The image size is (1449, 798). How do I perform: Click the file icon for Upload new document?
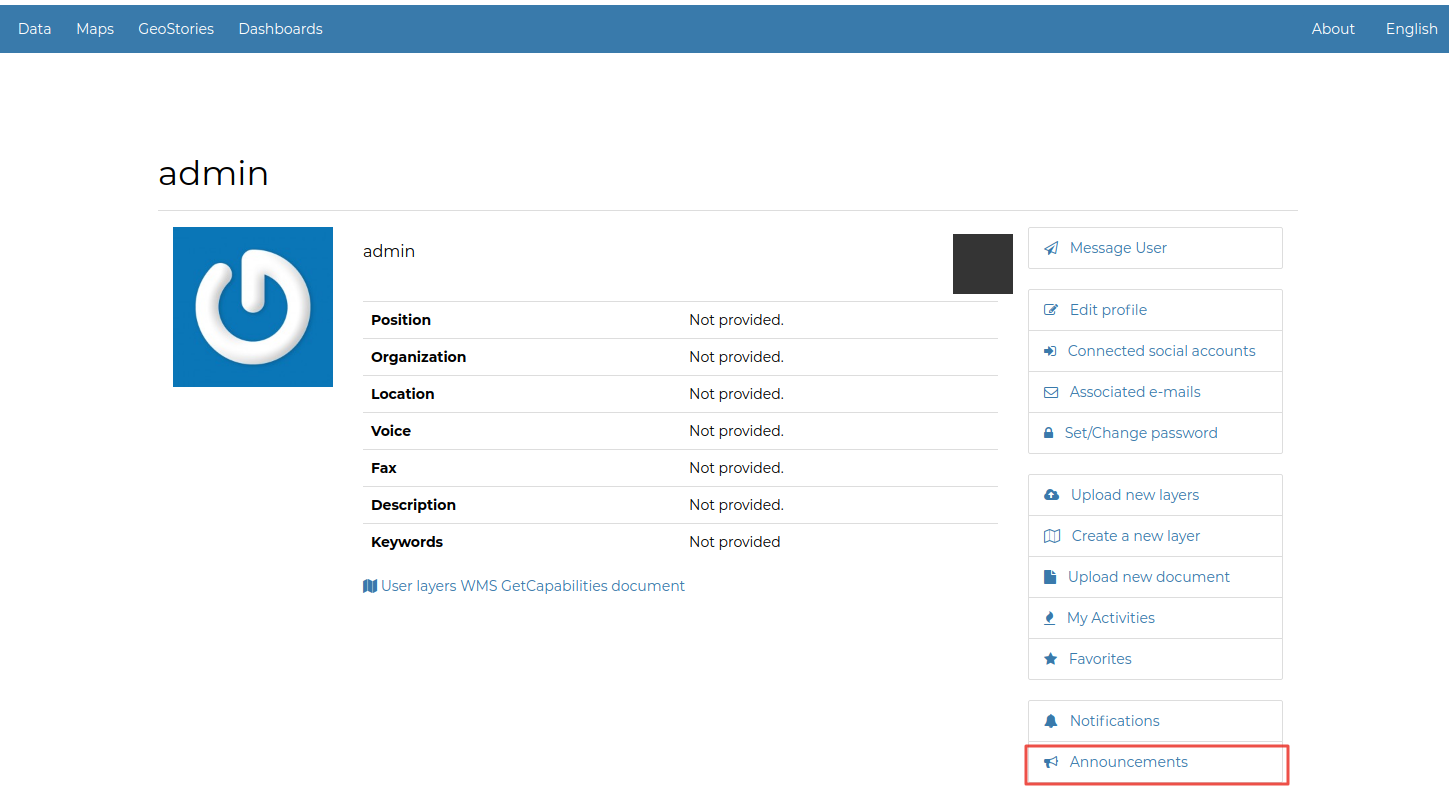1050,577
